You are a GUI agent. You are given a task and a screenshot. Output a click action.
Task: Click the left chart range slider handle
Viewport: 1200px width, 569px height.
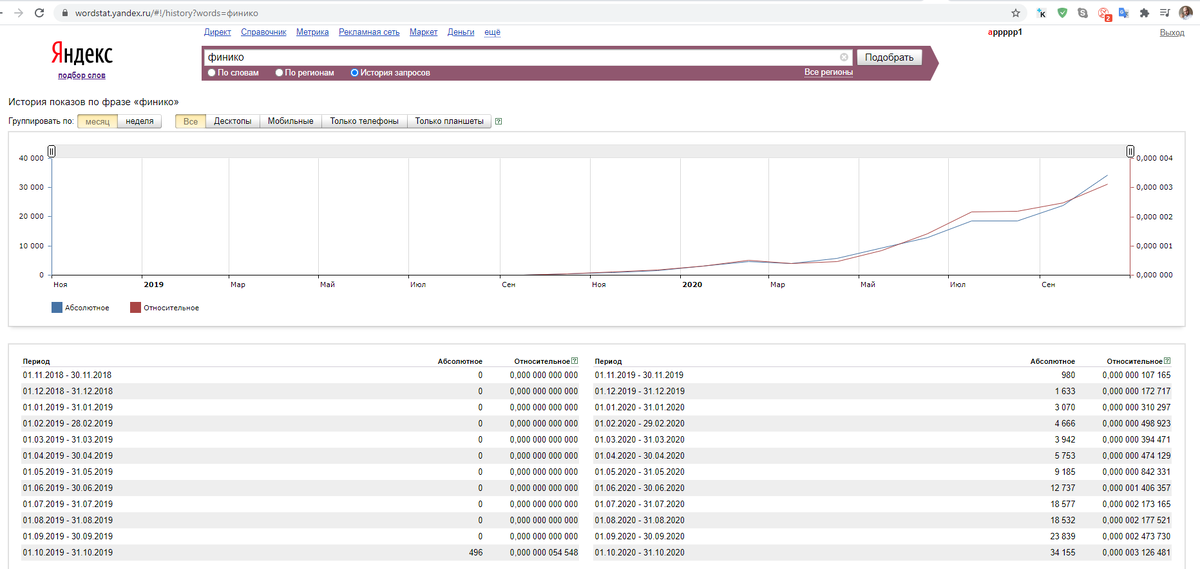52,151
